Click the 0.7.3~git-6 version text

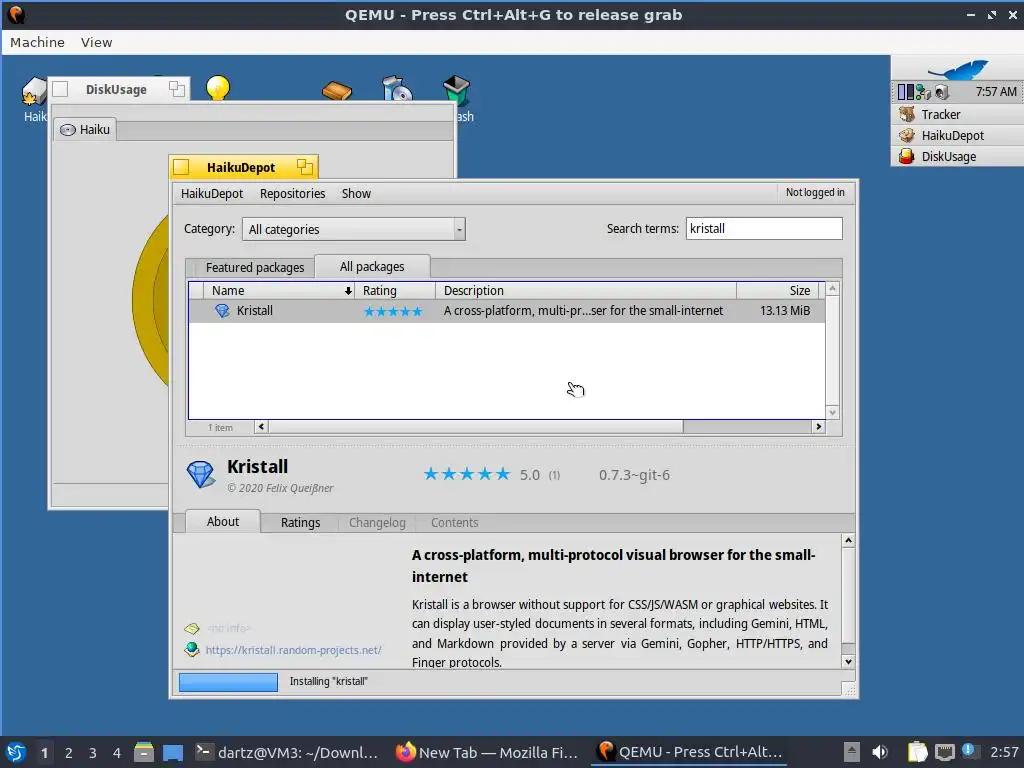[x=634, y=475]
